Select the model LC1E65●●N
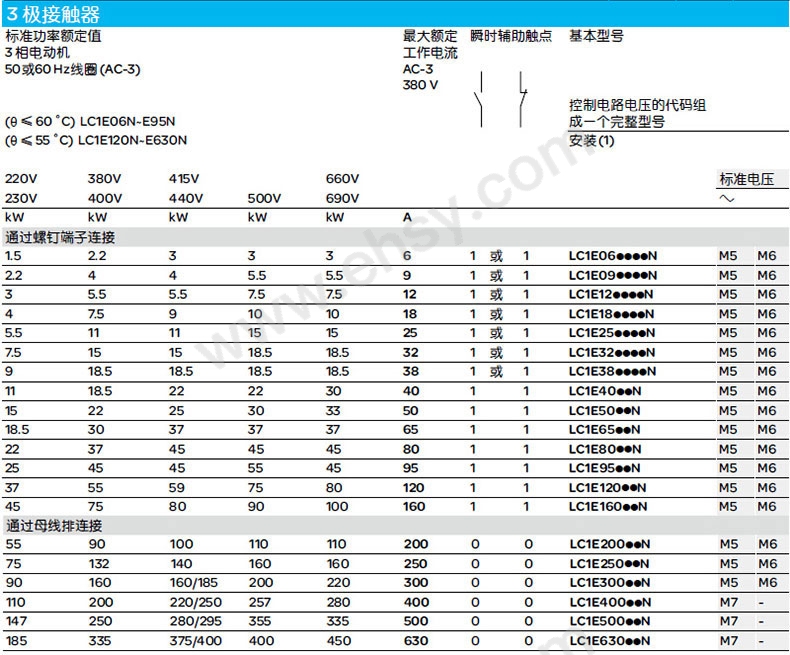 click(x=604, y=430)
